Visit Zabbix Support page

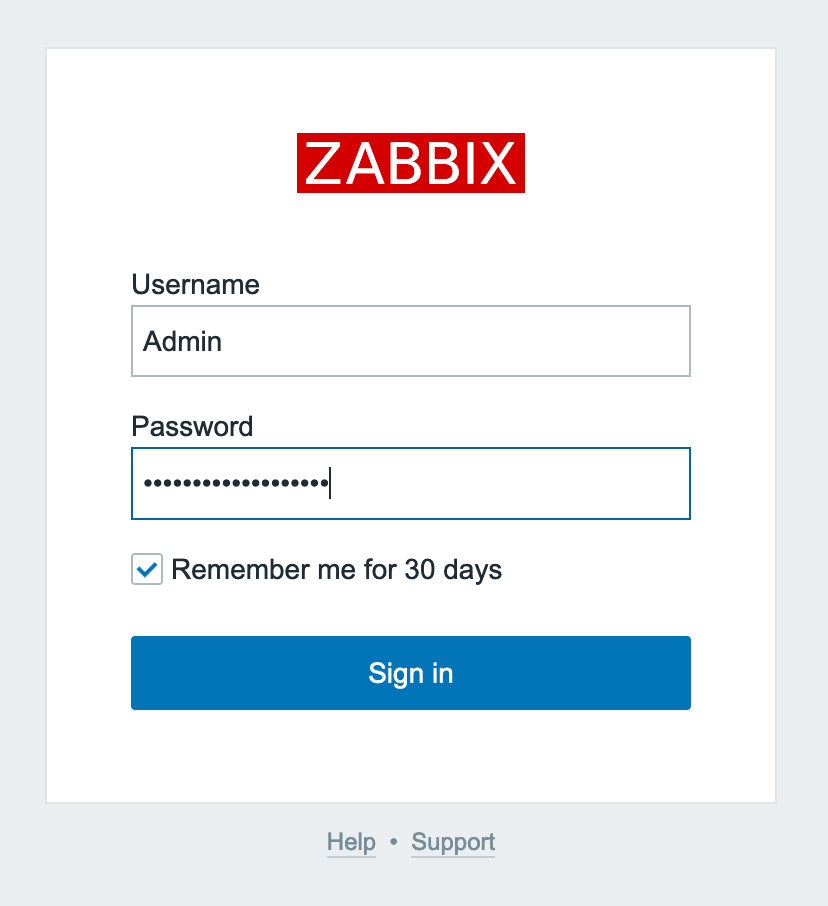click(452, 841)
